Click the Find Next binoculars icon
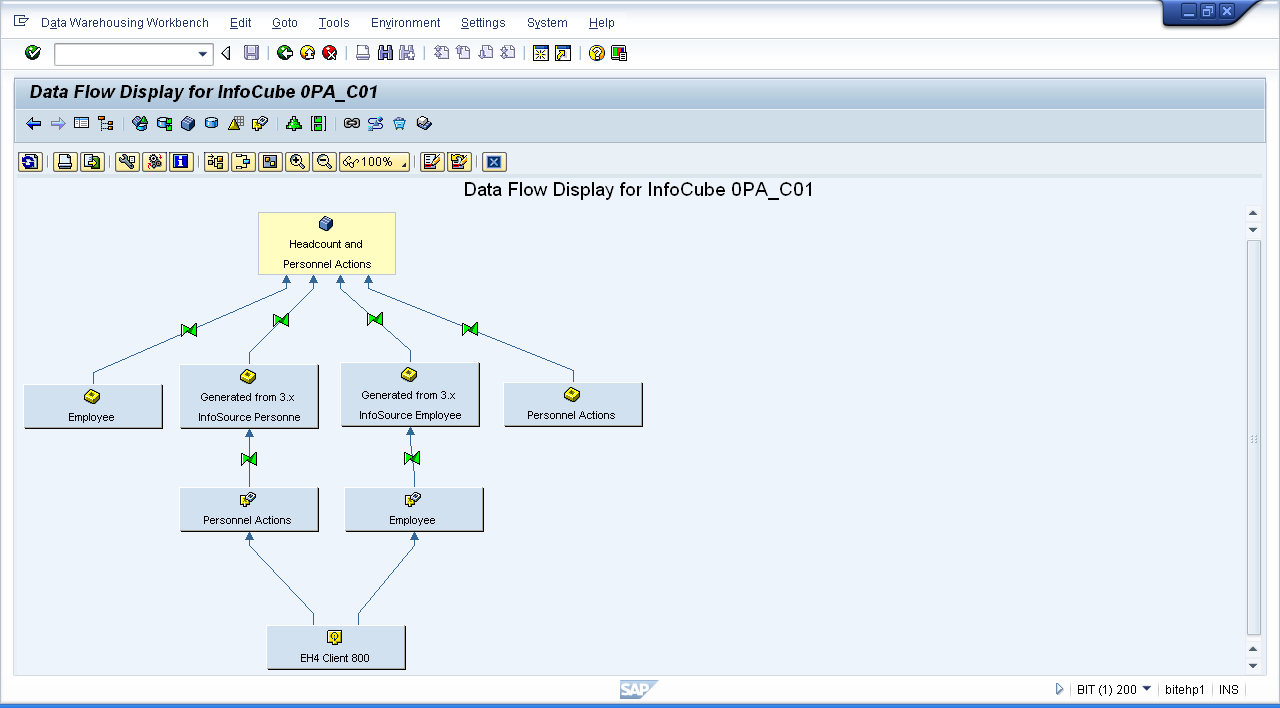The height and width of the screenshot is (708, 1280). tap(407, 53)
